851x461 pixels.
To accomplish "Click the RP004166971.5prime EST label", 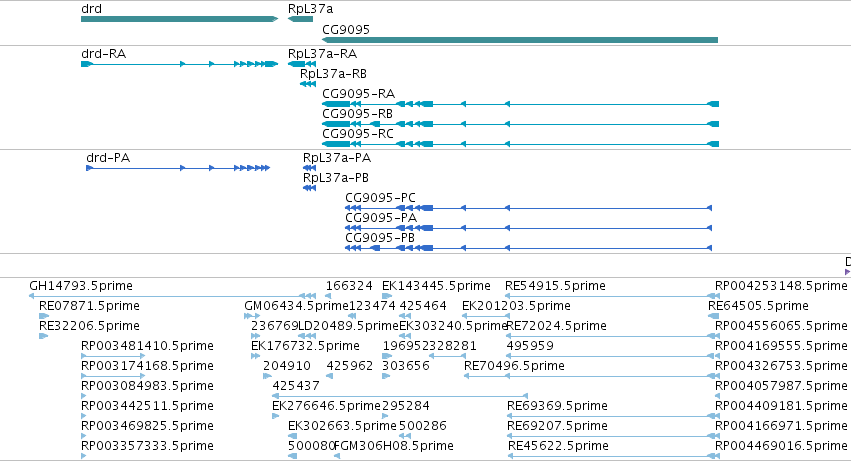I will (x=781, y=427).
